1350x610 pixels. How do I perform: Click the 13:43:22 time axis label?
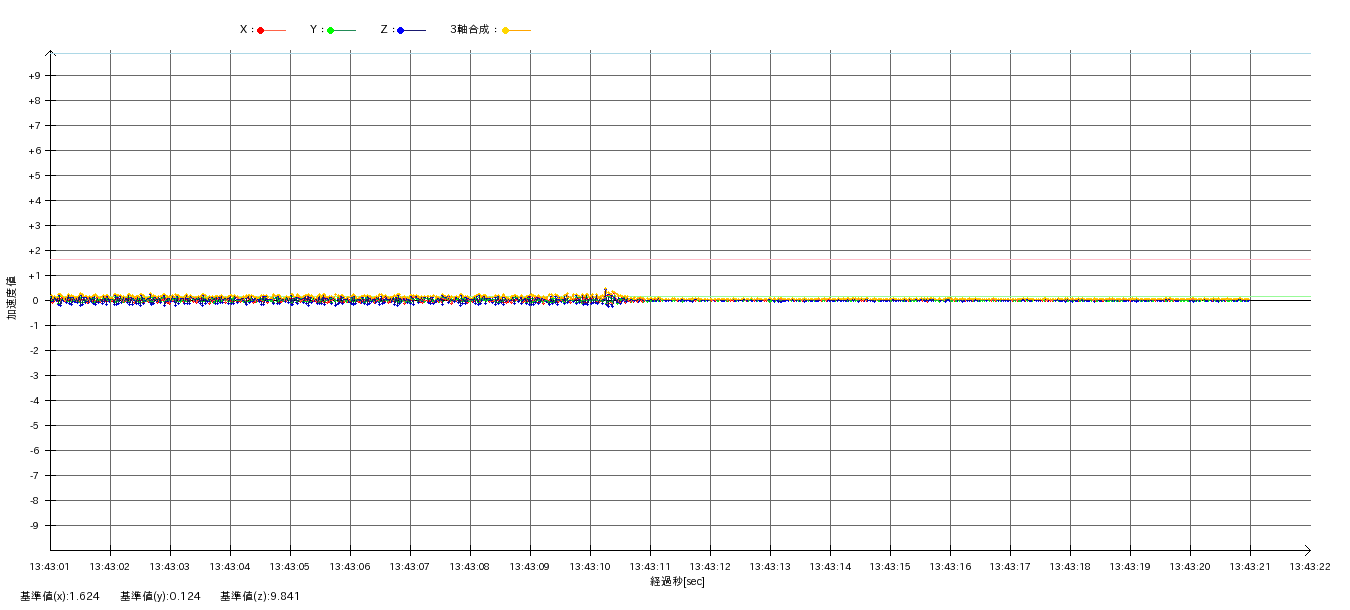click(1310, 567)
